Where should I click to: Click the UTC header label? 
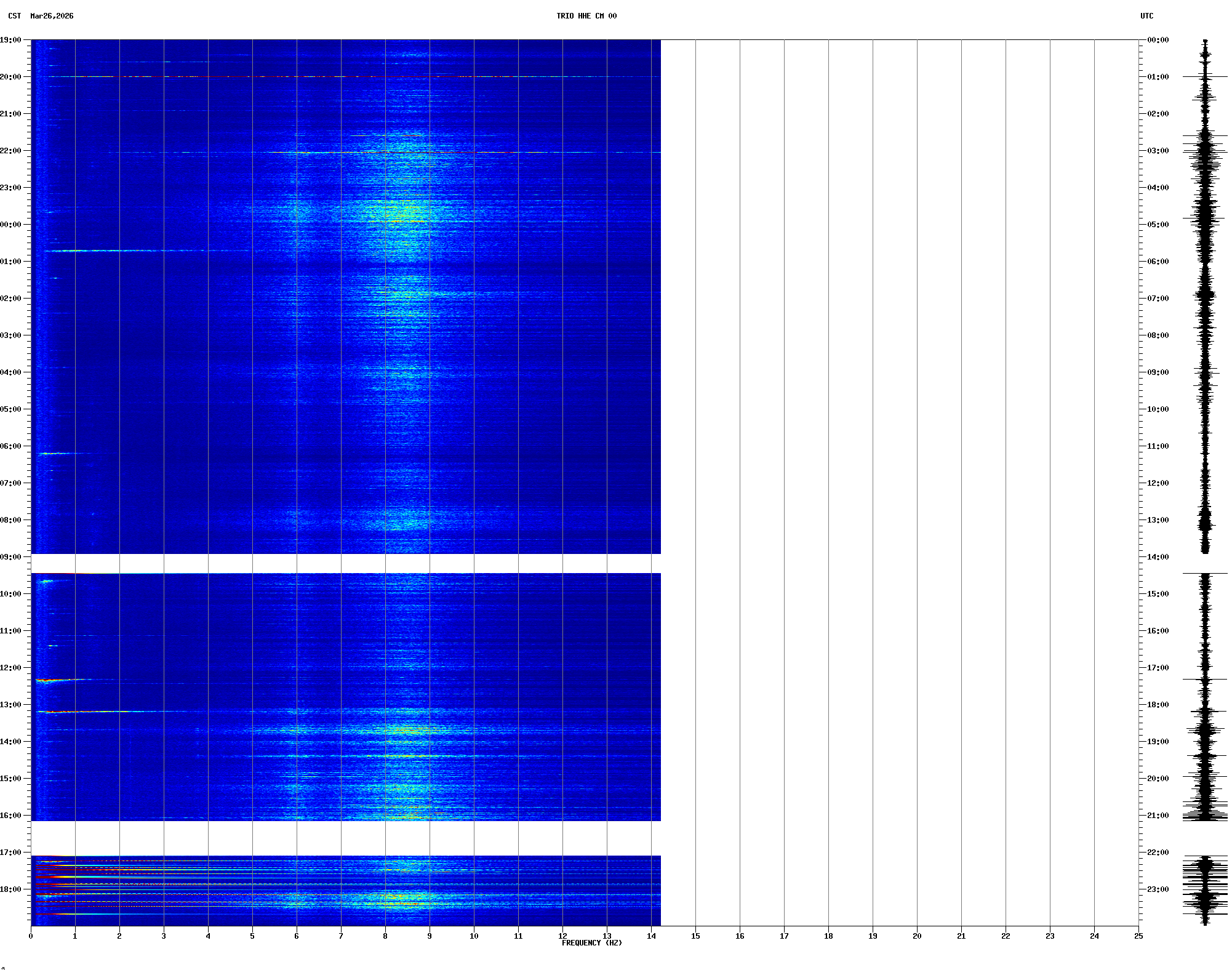point(1146,16)
